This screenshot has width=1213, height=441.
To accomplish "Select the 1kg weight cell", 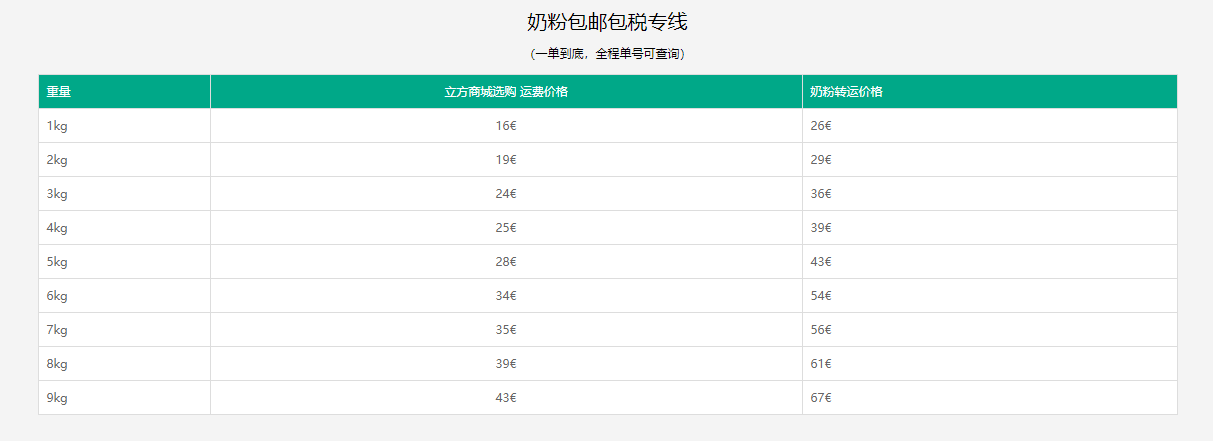I will coord(124,126).
